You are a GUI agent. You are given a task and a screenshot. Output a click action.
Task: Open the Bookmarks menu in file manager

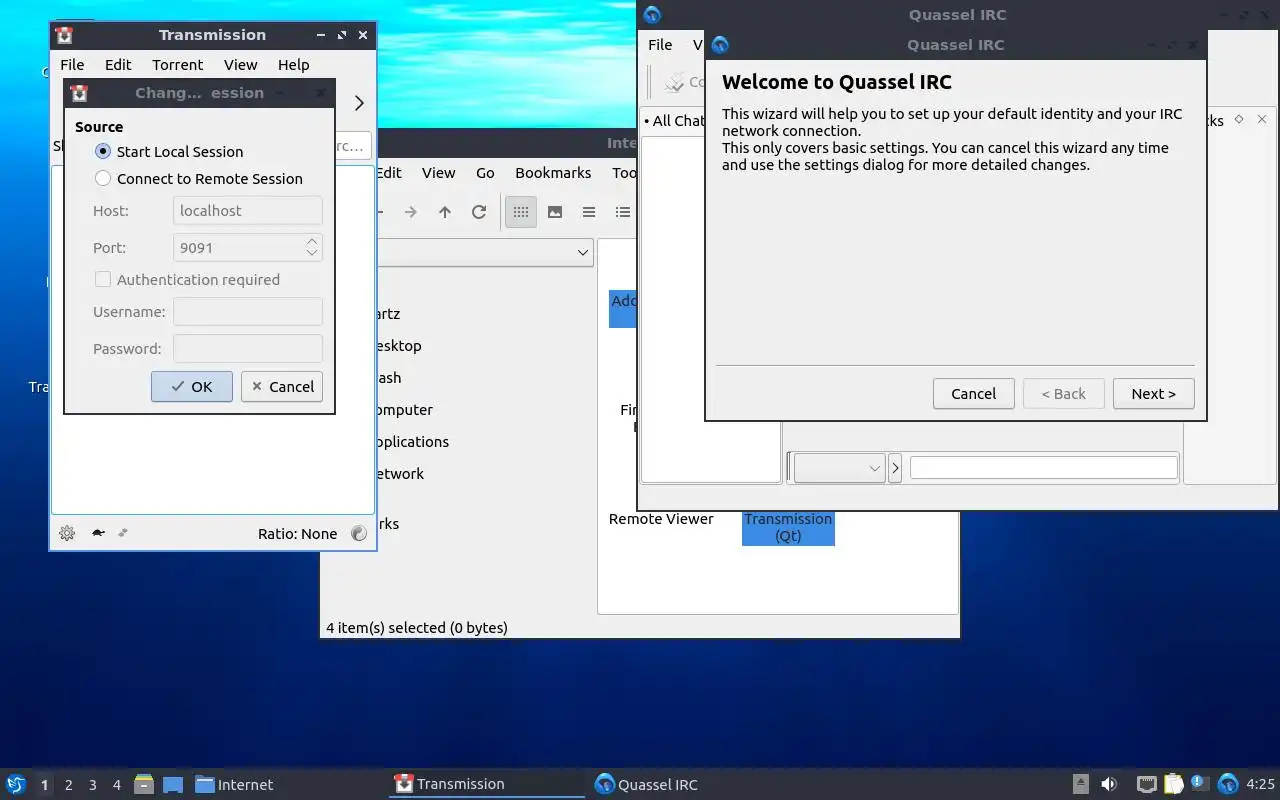click(553, 173)
